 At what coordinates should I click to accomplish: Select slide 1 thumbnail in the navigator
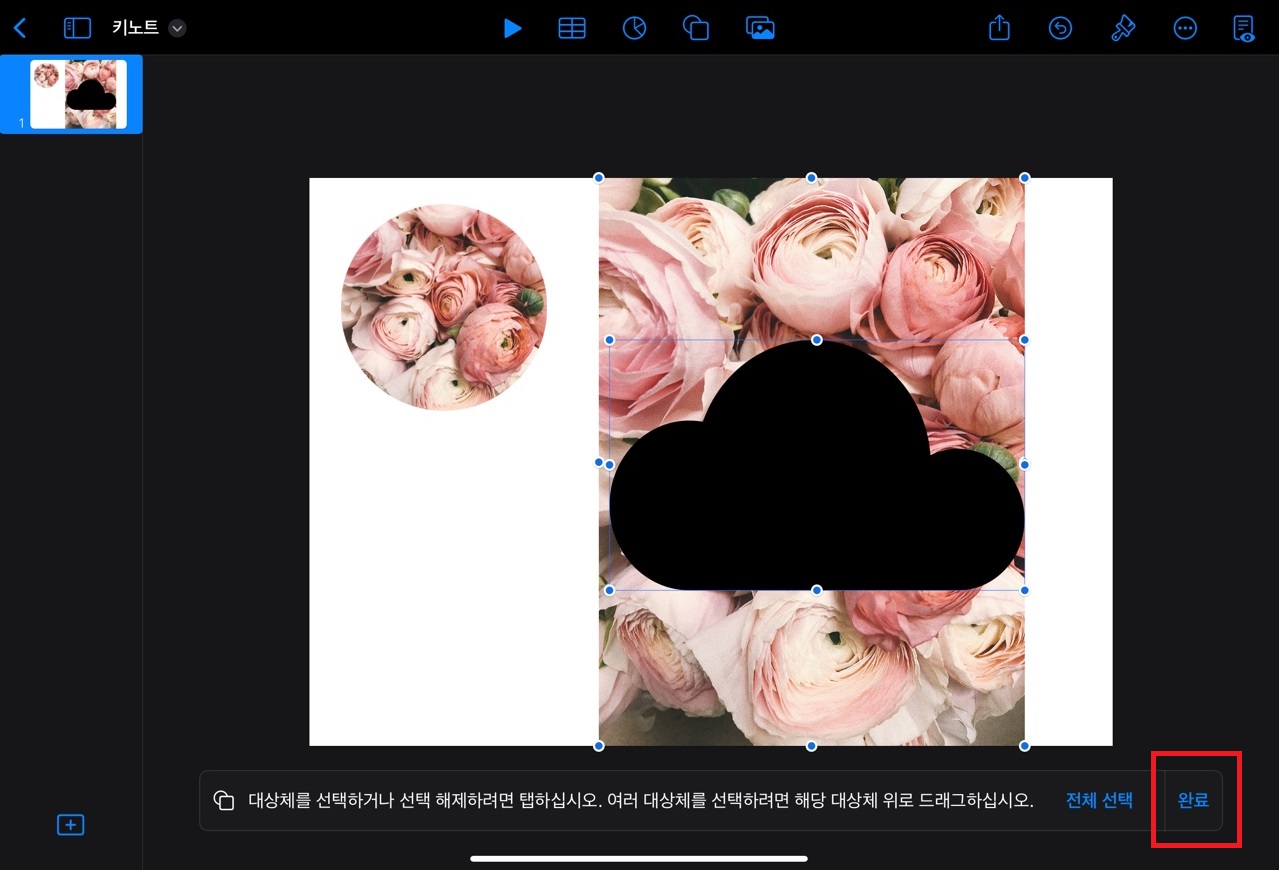tap(78, 94)
